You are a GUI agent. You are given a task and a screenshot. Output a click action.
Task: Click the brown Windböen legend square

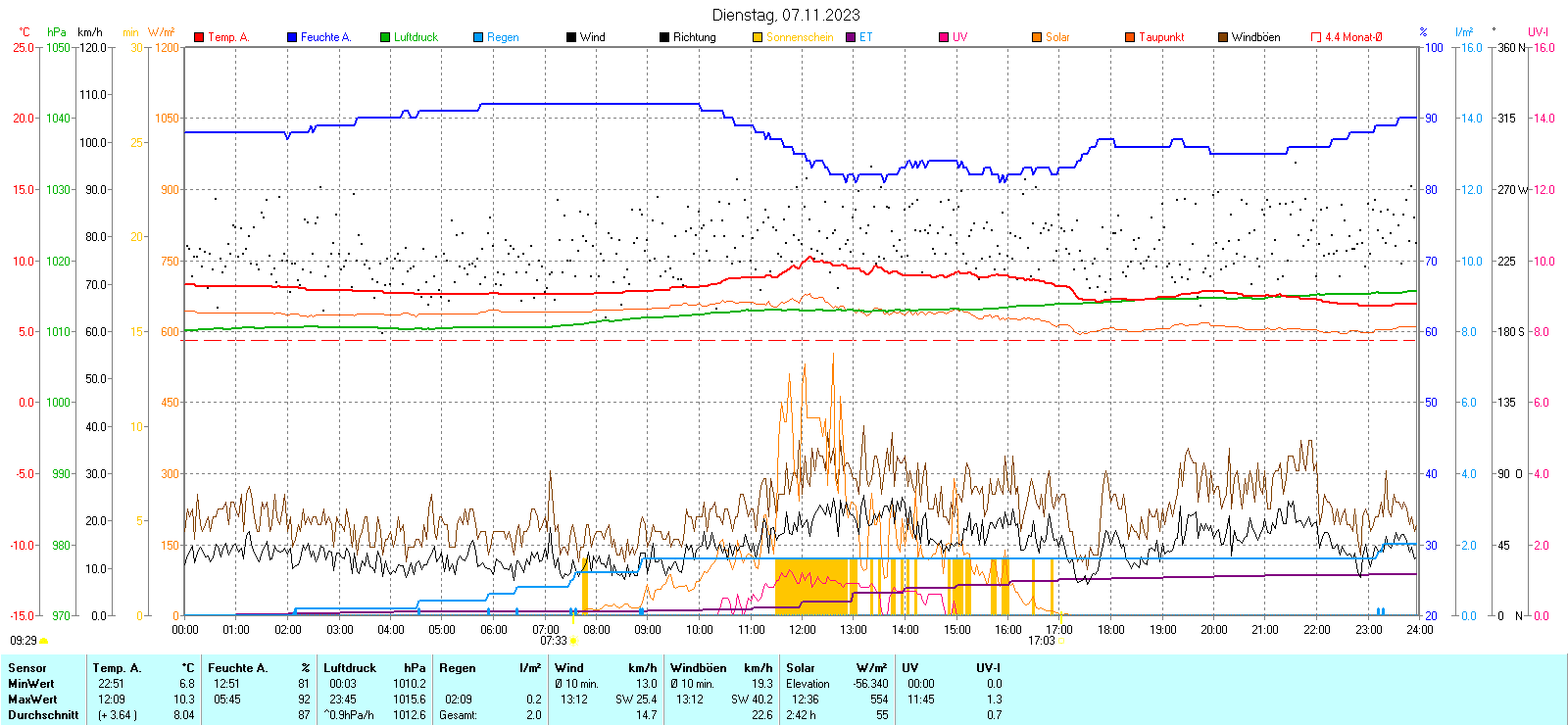pyautogui.click(x=1223, y=37)
